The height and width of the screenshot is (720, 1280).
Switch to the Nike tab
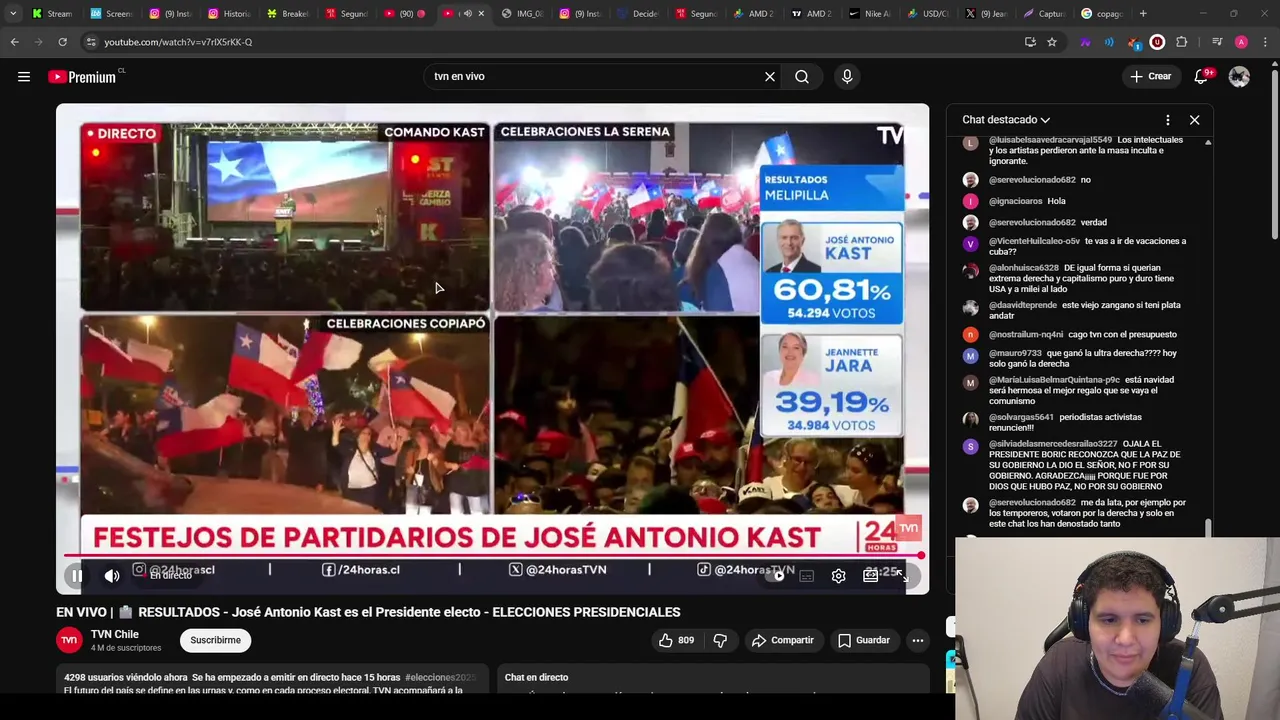(x=870, y=14)
